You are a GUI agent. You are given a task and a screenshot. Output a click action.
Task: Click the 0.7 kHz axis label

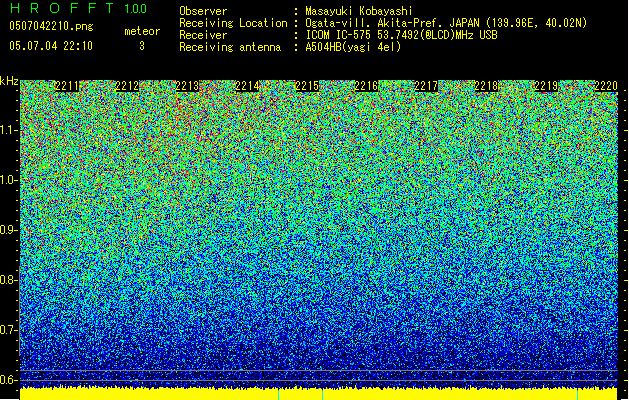9,330
